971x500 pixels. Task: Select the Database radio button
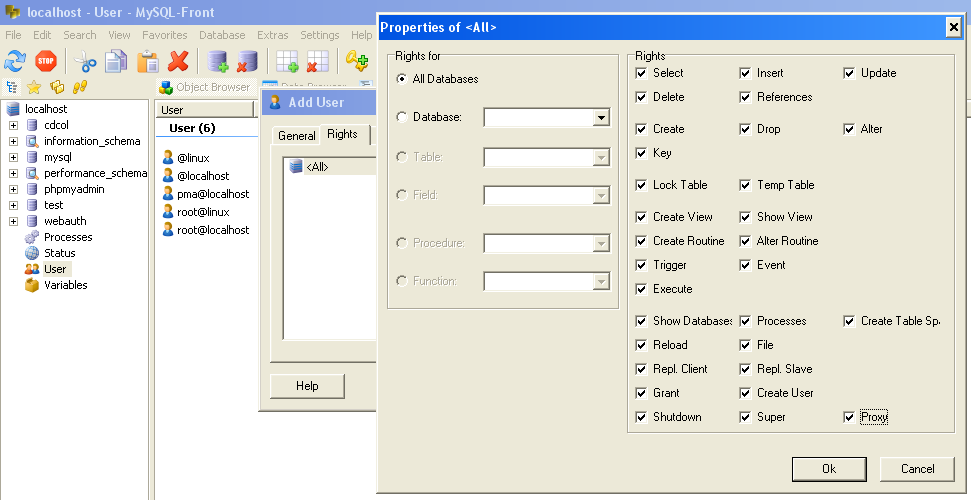pos(402,117)
